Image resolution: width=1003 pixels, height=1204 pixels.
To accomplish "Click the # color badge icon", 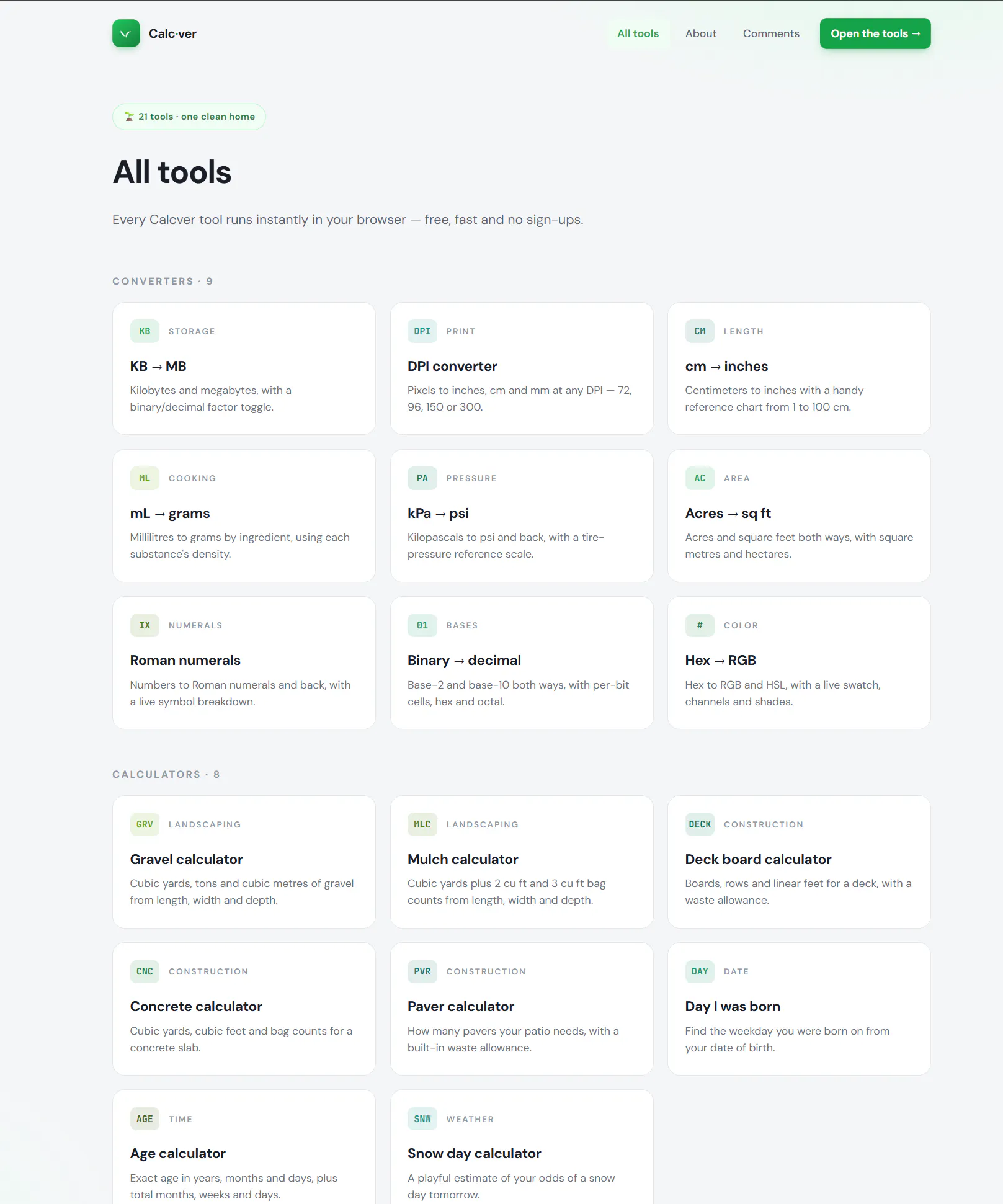I will 700,625.
